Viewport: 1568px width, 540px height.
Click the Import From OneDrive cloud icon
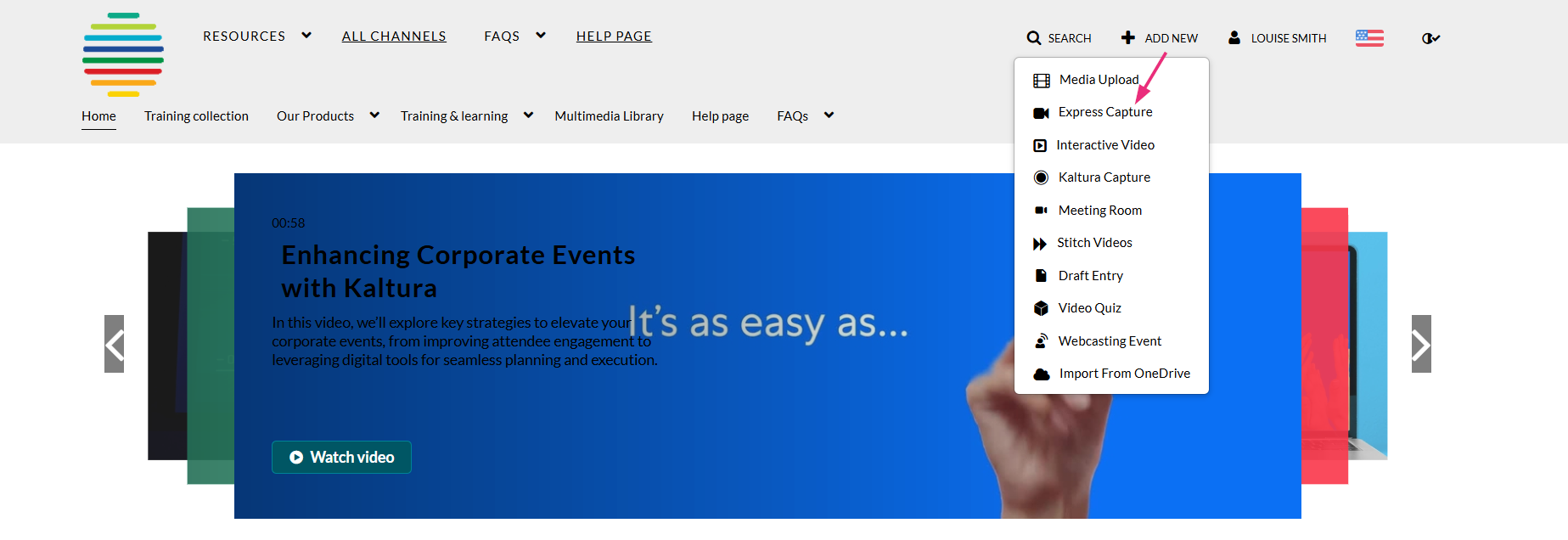pyautogui.click(x=1042, y=374)
